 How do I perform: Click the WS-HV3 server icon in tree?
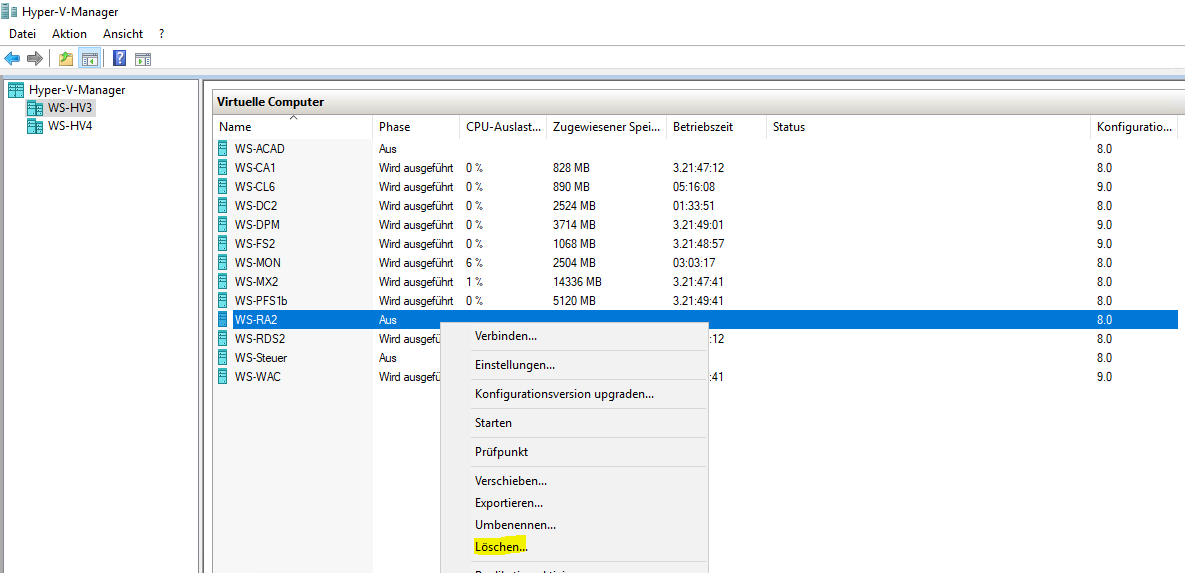click(35, 108)
